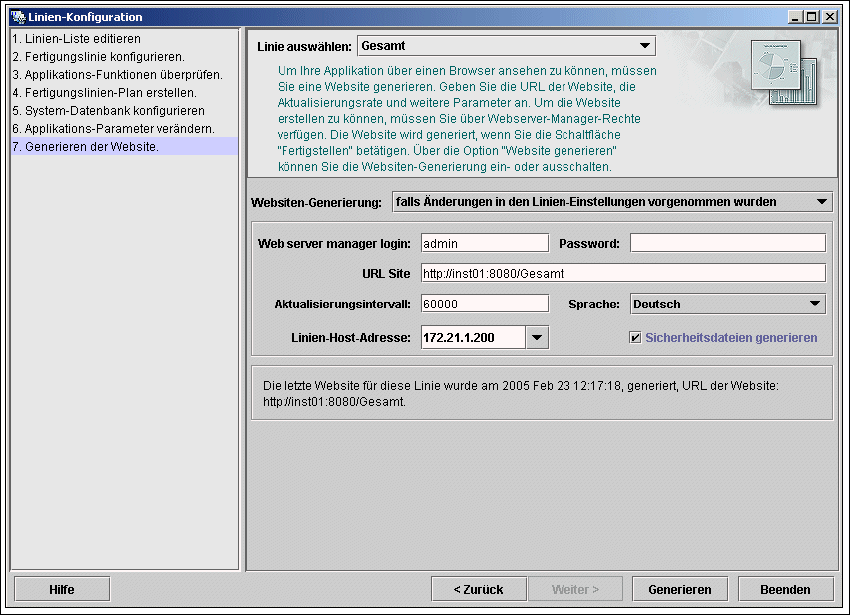
Task: Click the chart illustration image in header
Action: point(784,73)
